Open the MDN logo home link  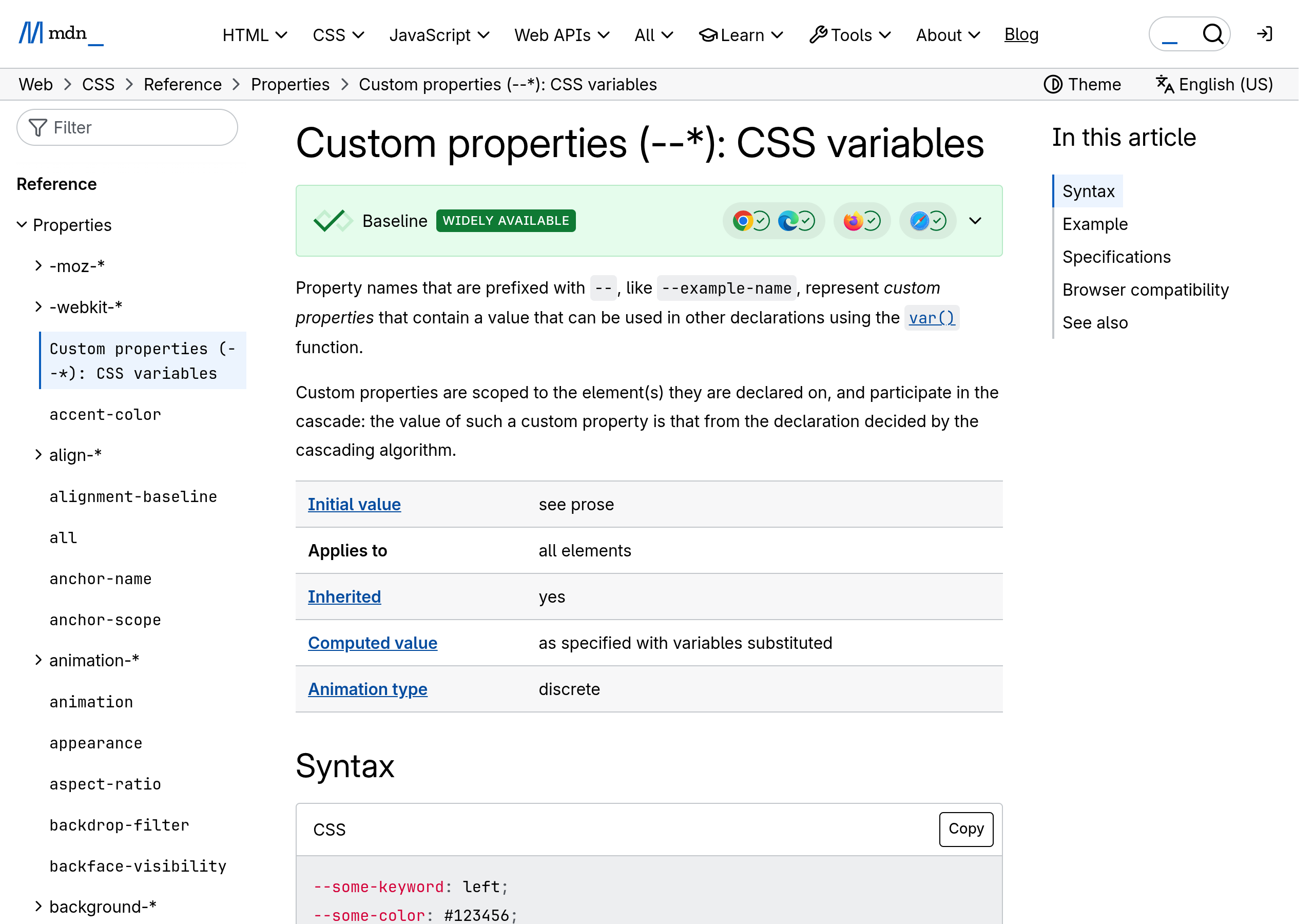(62, 33)
